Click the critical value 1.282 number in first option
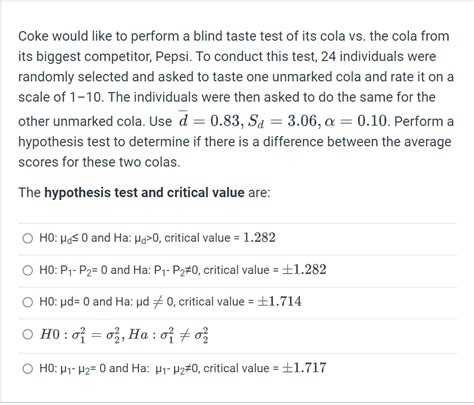474x405 pixels. [x=259, y=238]
